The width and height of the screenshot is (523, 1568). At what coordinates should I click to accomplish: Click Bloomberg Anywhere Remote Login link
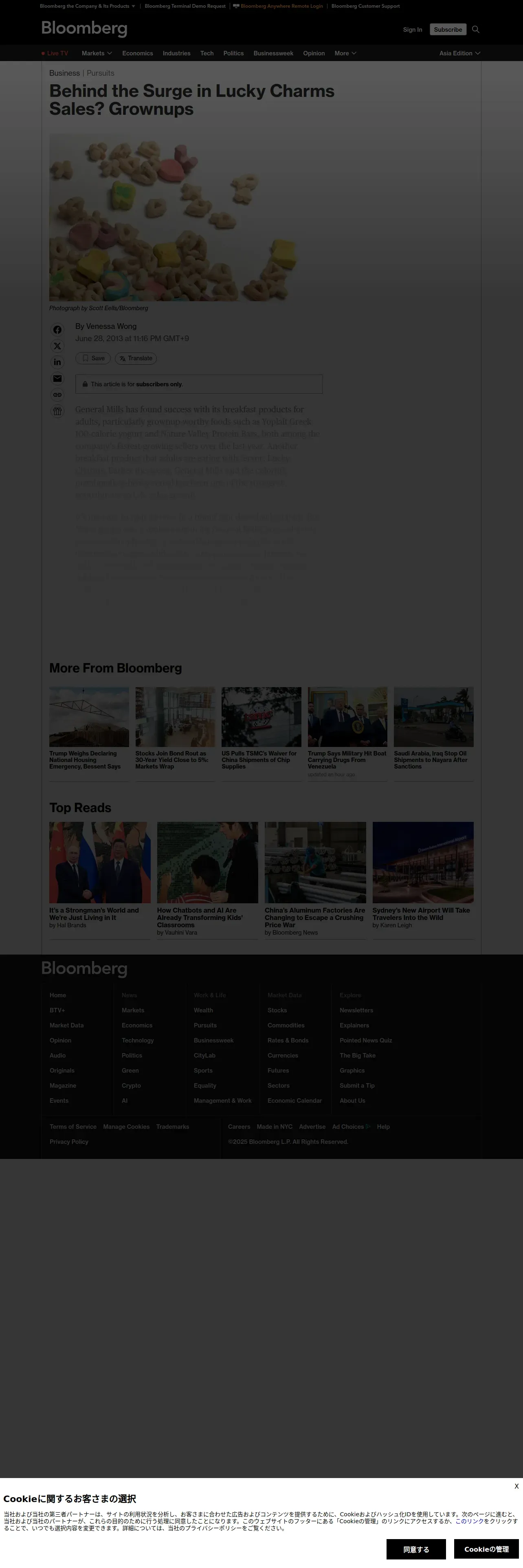coord(278,6)
